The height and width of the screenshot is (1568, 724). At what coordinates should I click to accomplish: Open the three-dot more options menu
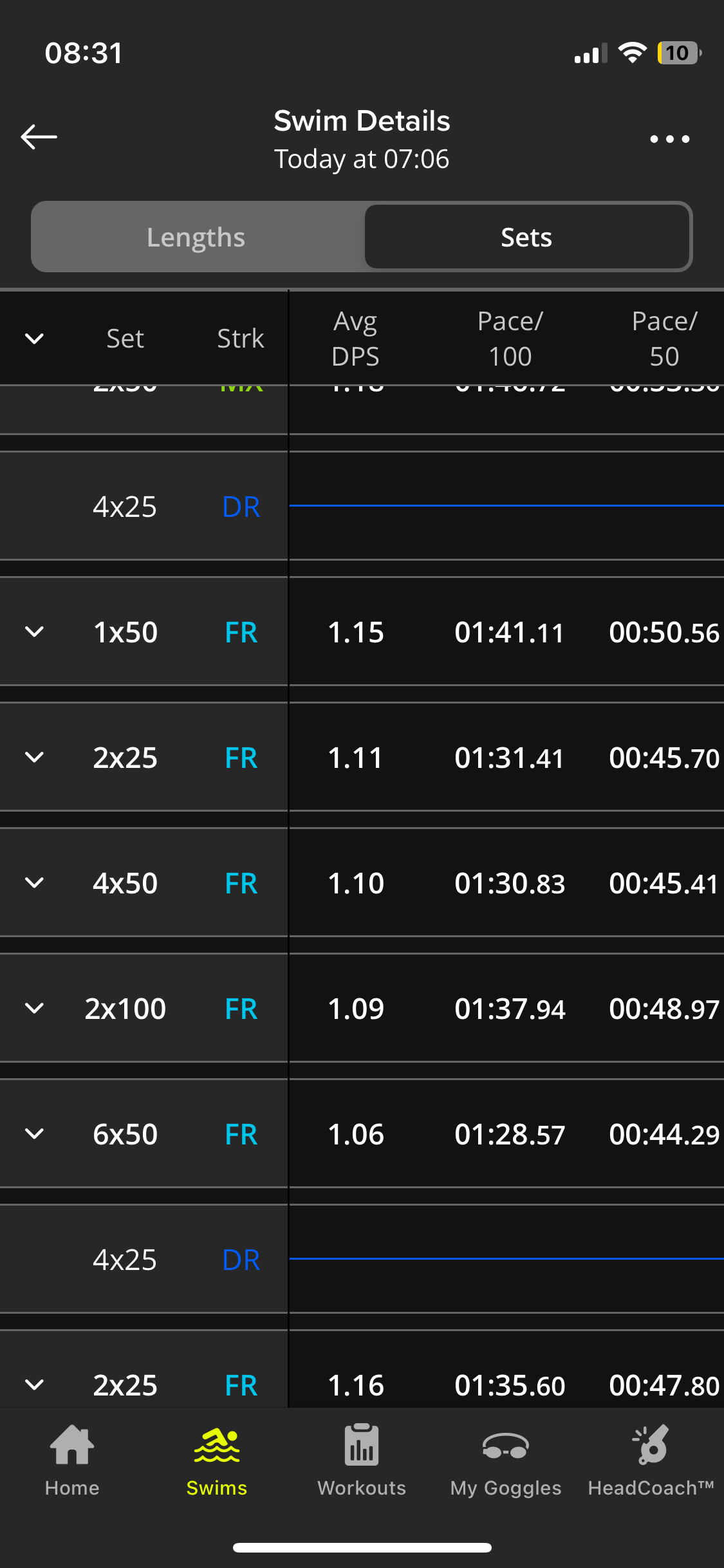[x=669, y=139]
